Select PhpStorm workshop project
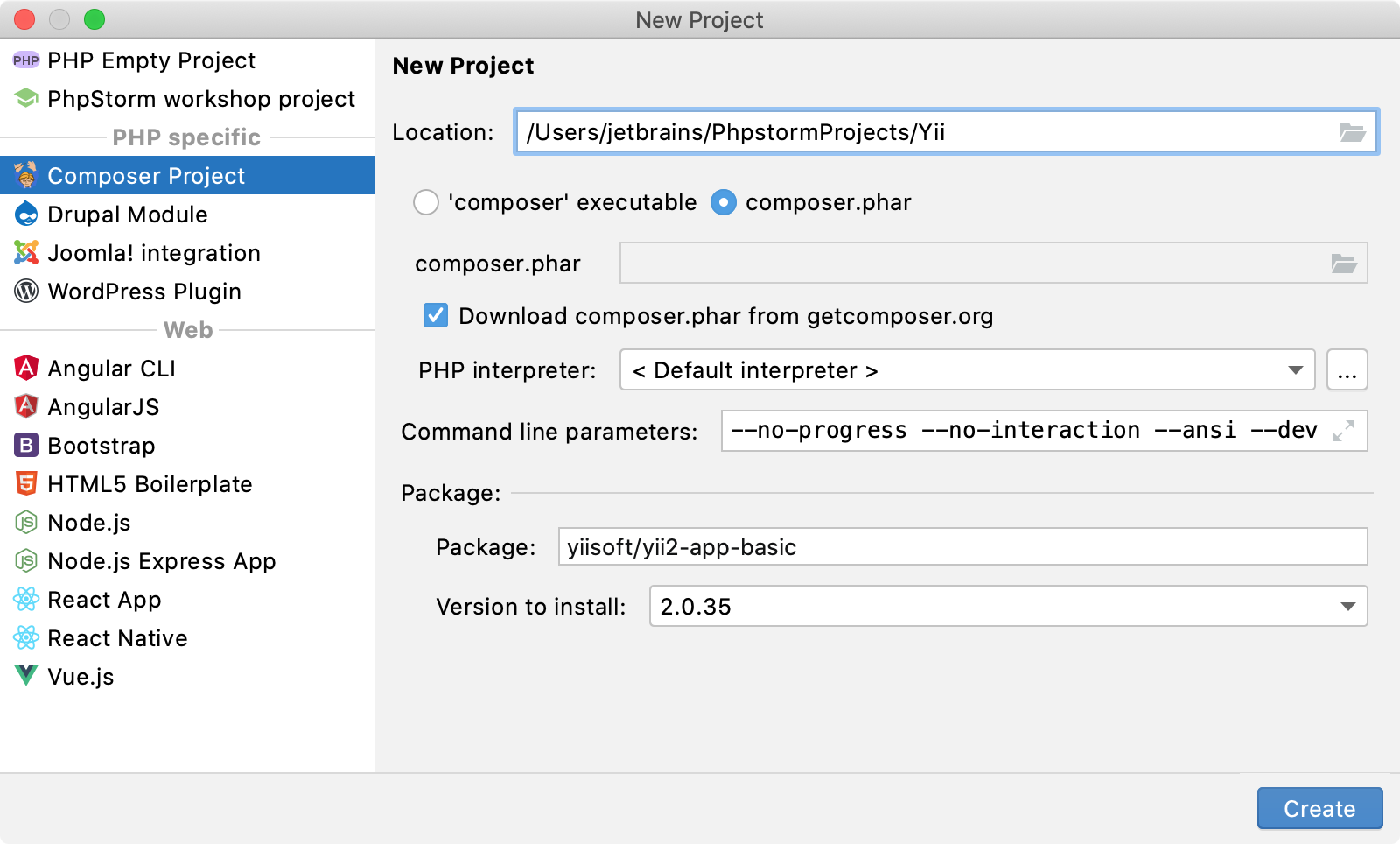1400x844 pixels. [x=26, y=99]
